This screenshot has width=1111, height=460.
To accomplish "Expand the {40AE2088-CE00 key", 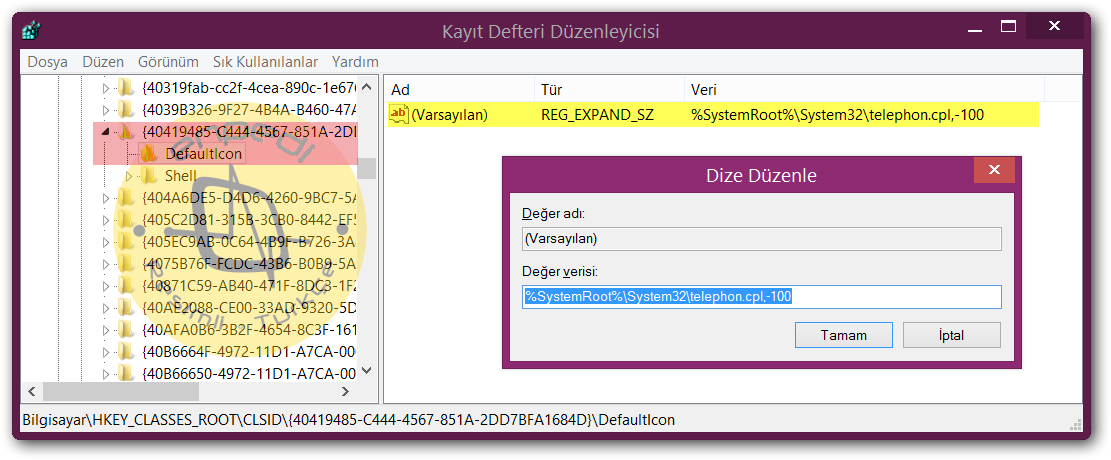I will pyautogui.click(x=106, y=308).
